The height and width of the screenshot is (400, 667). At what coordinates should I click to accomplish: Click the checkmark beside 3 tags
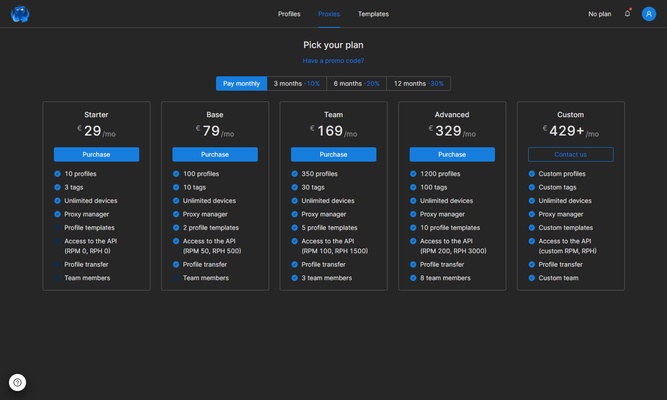click(57, 187)
